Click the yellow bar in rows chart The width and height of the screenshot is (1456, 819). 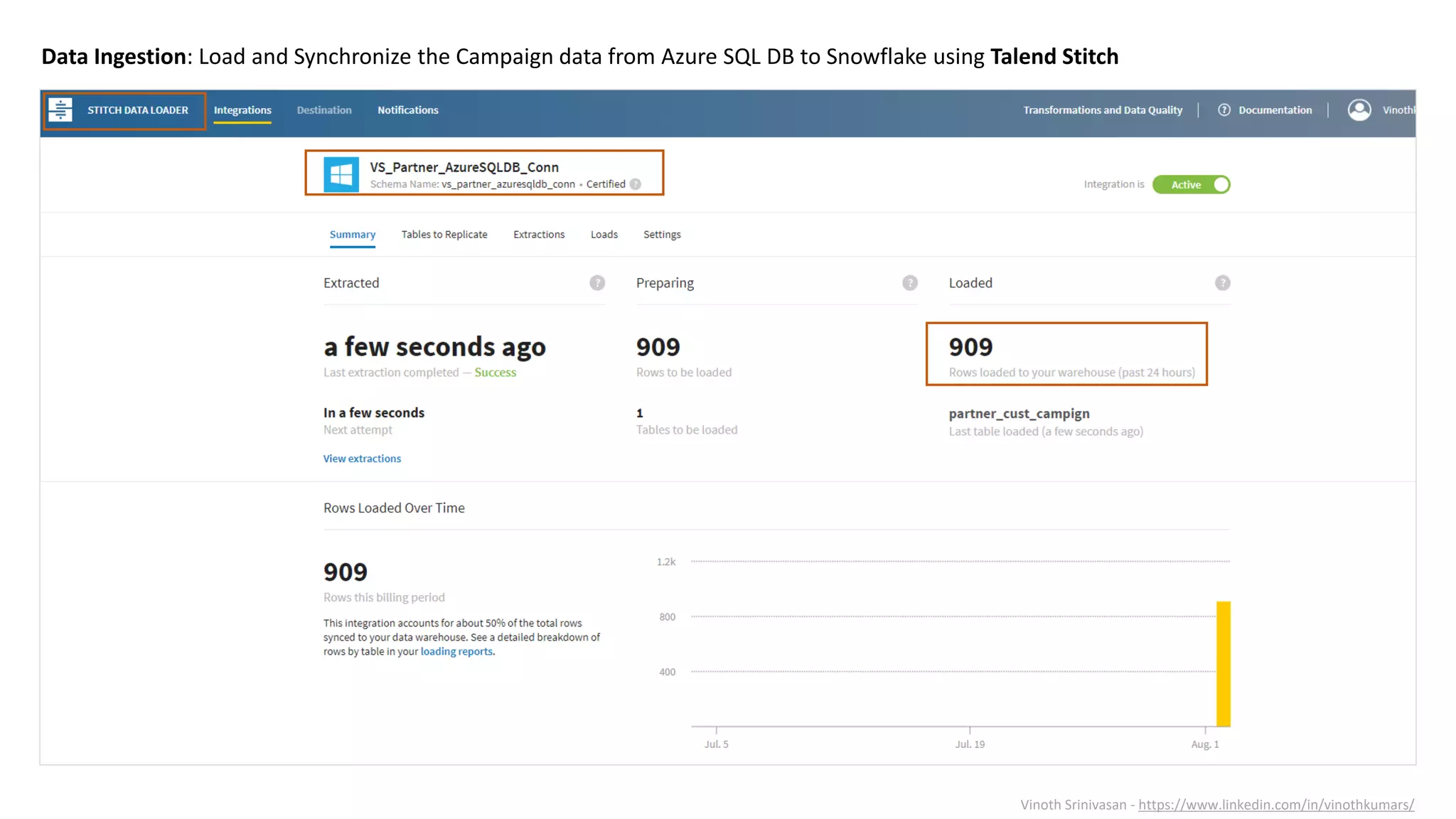pos(1223,663)
